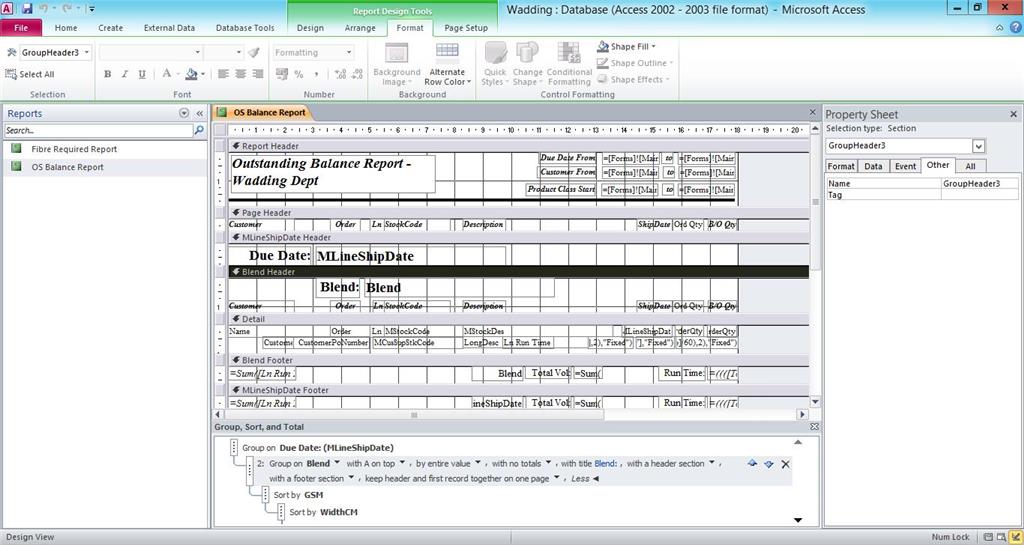Viewport: 1024px width, 545px height.
Task: Click Increase Decimals icon
Action: pos(340,74)
